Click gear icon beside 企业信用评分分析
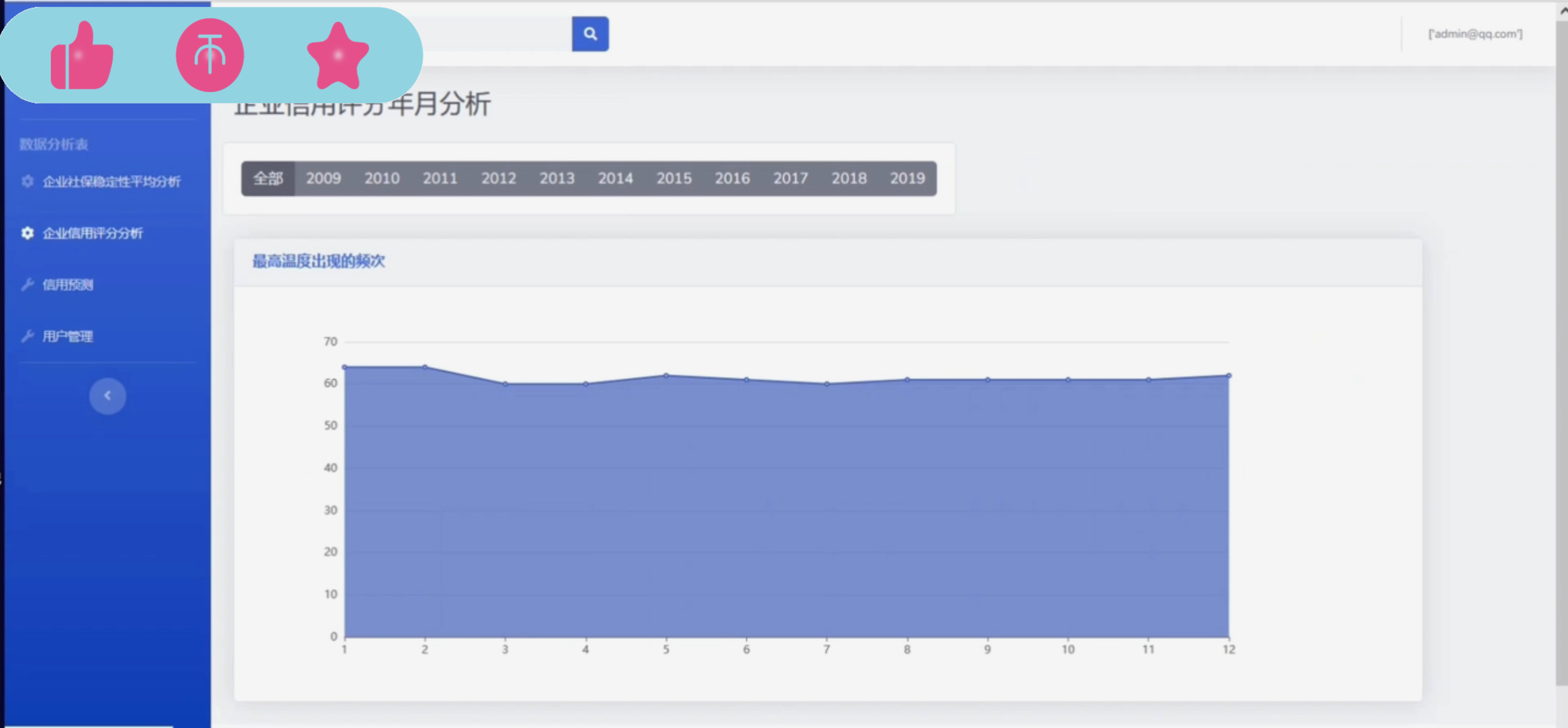 pos(27,233)
